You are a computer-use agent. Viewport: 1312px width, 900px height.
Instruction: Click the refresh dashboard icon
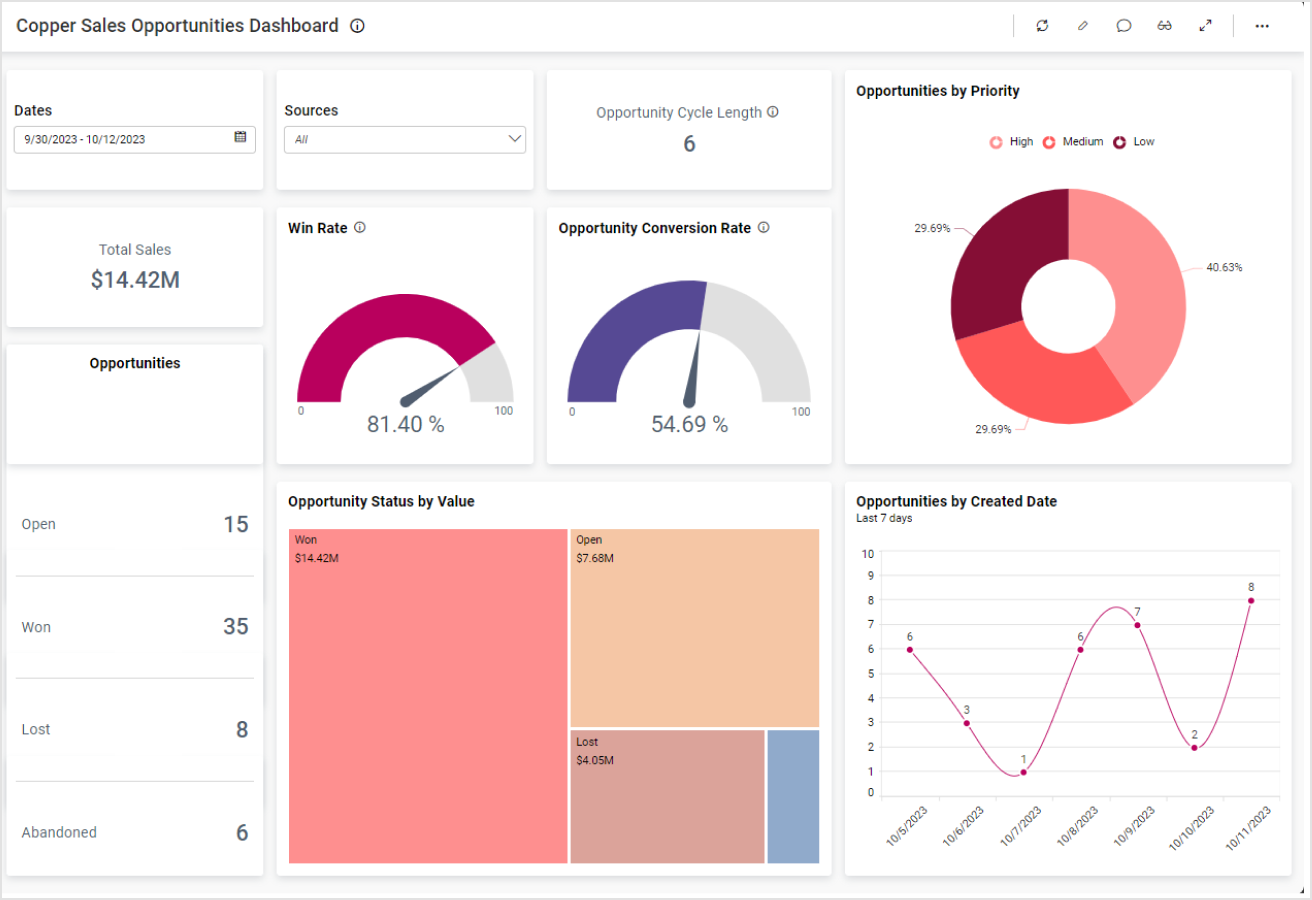click(x=1042, y=26)
